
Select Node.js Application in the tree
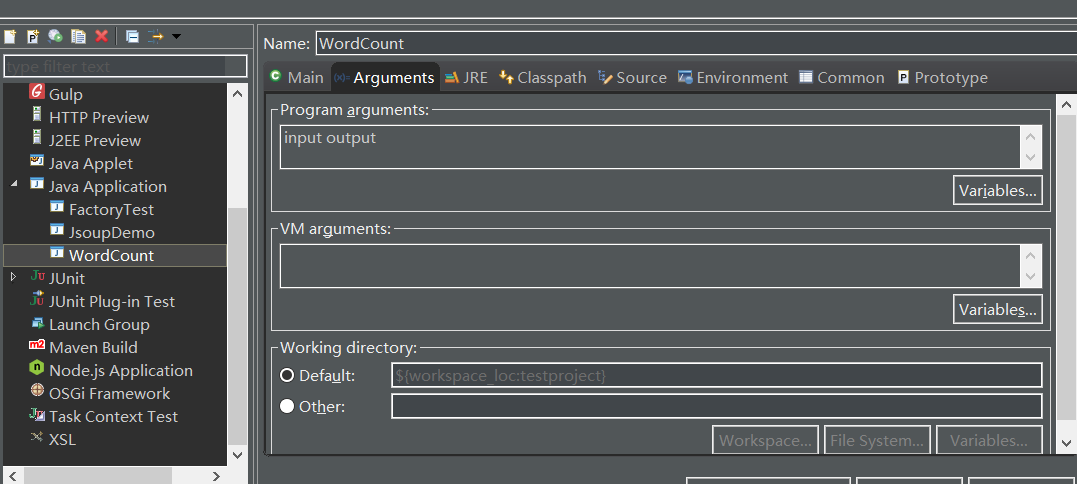(x=121, y=371)
